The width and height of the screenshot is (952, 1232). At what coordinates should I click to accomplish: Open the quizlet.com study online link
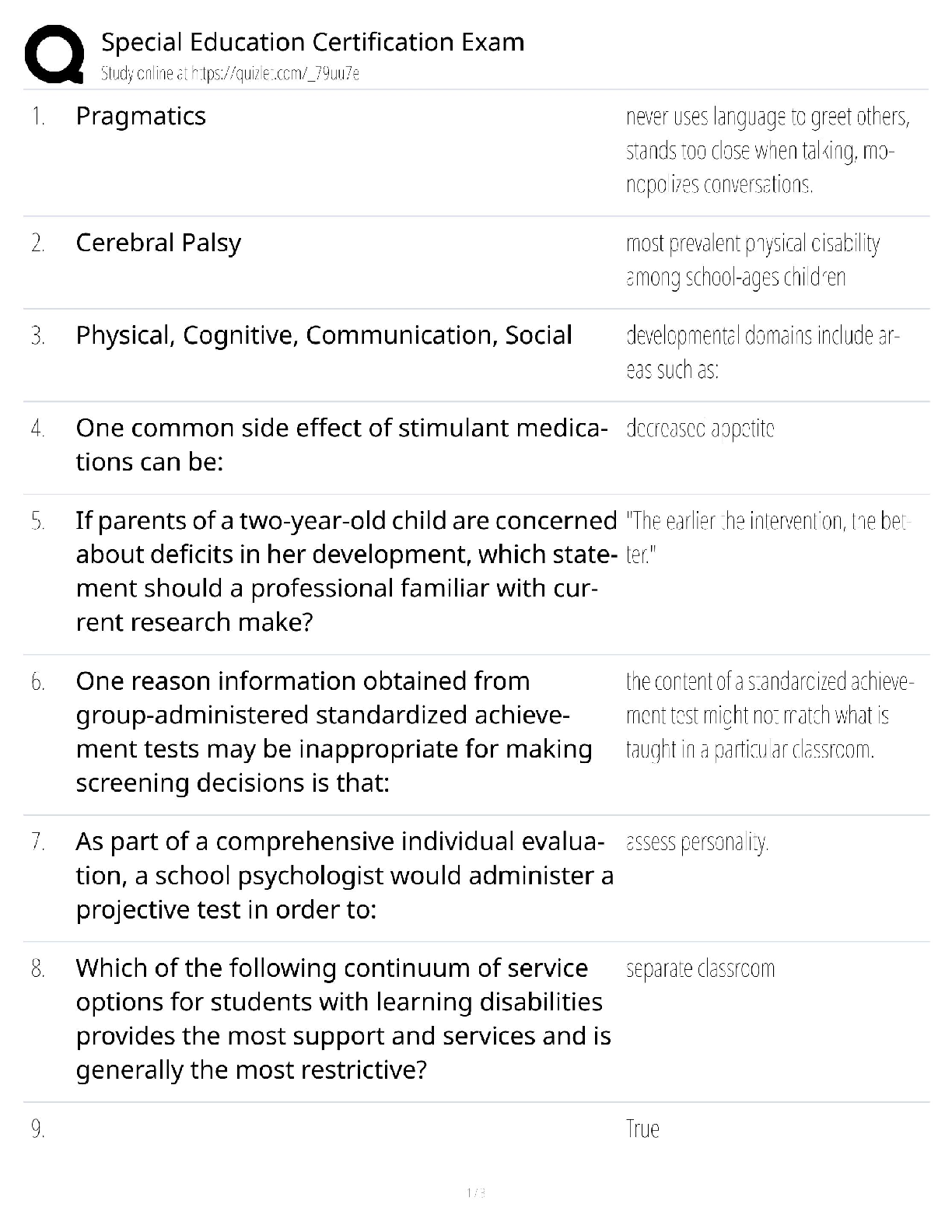pos(229,74)
